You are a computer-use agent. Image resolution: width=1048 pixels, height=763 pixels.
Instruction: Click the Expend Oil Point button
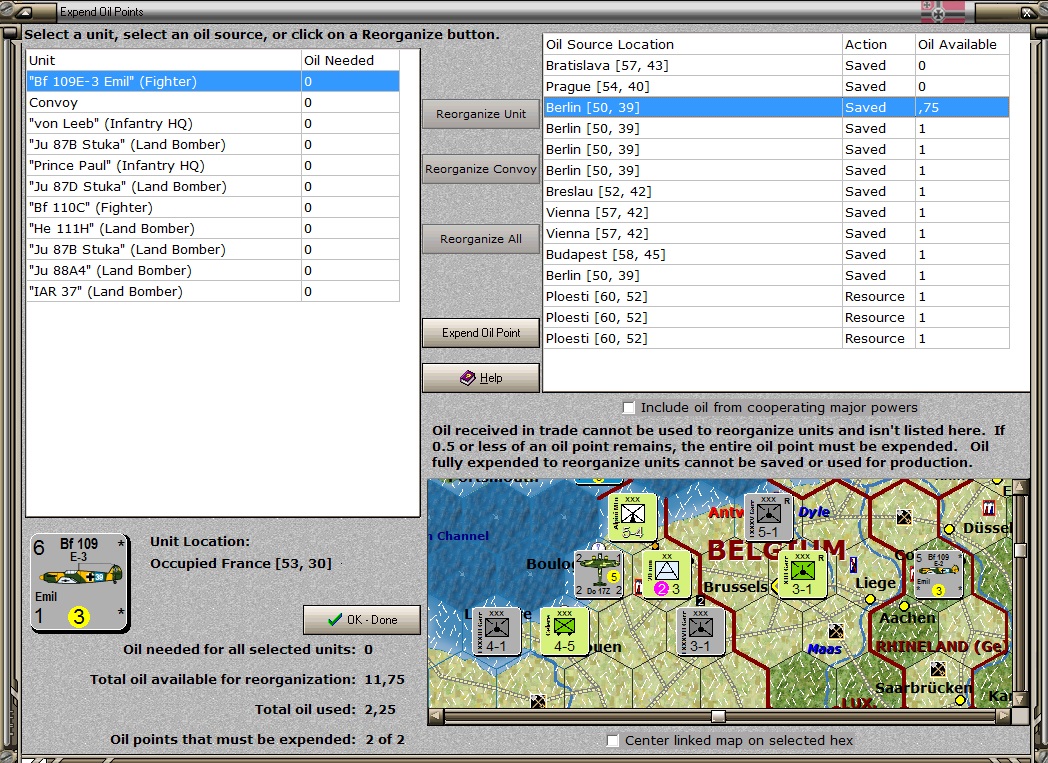481,333
